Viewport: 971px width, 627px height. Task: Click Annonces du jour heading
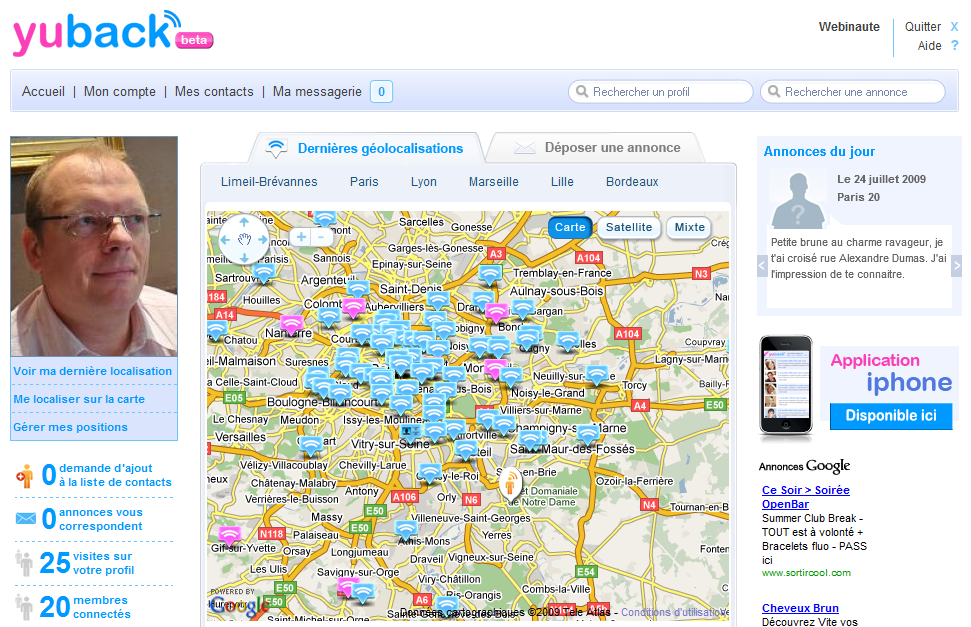coord(819,152)
